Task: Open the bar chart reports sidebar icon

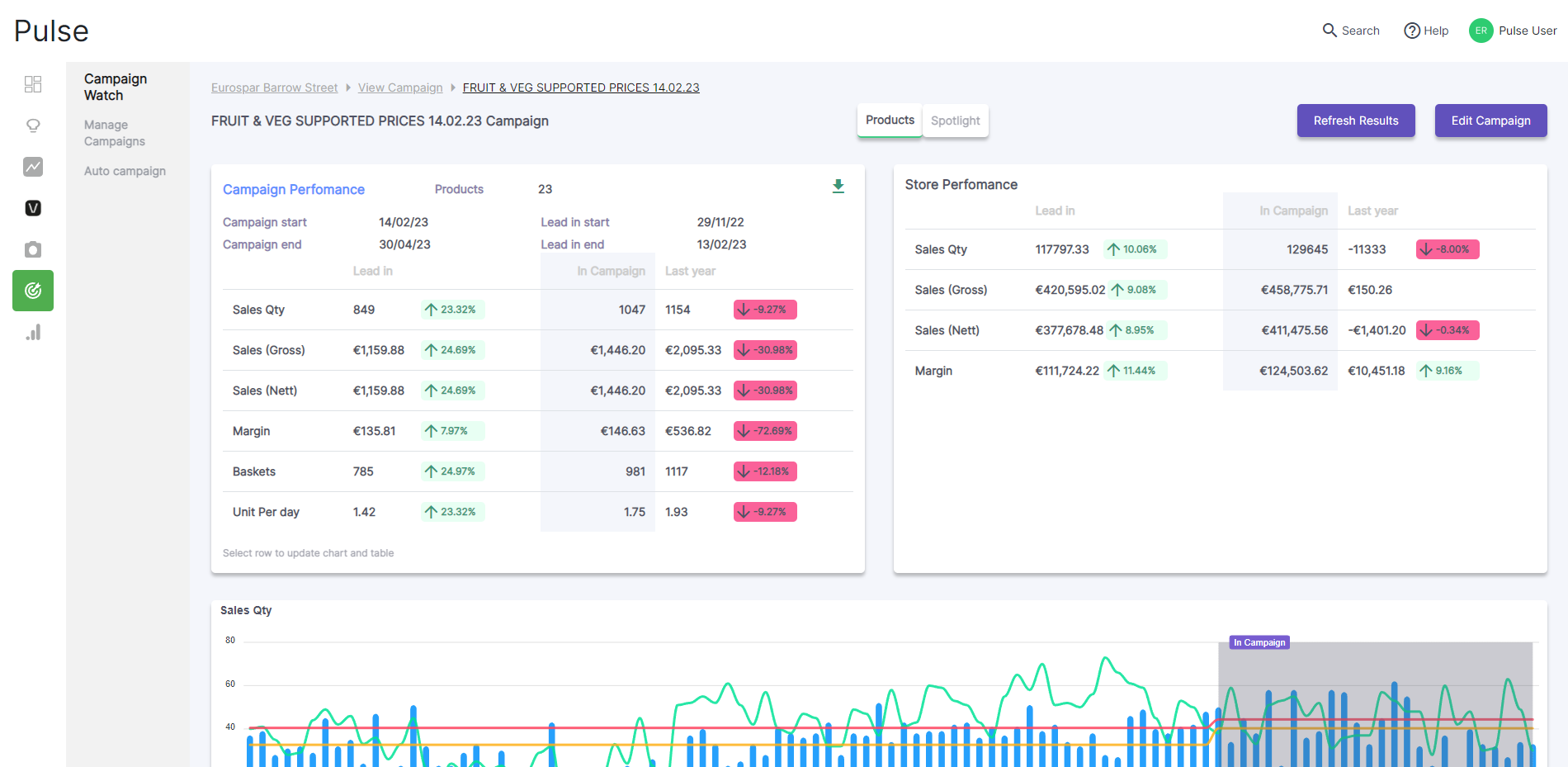Action: (33, 333)
